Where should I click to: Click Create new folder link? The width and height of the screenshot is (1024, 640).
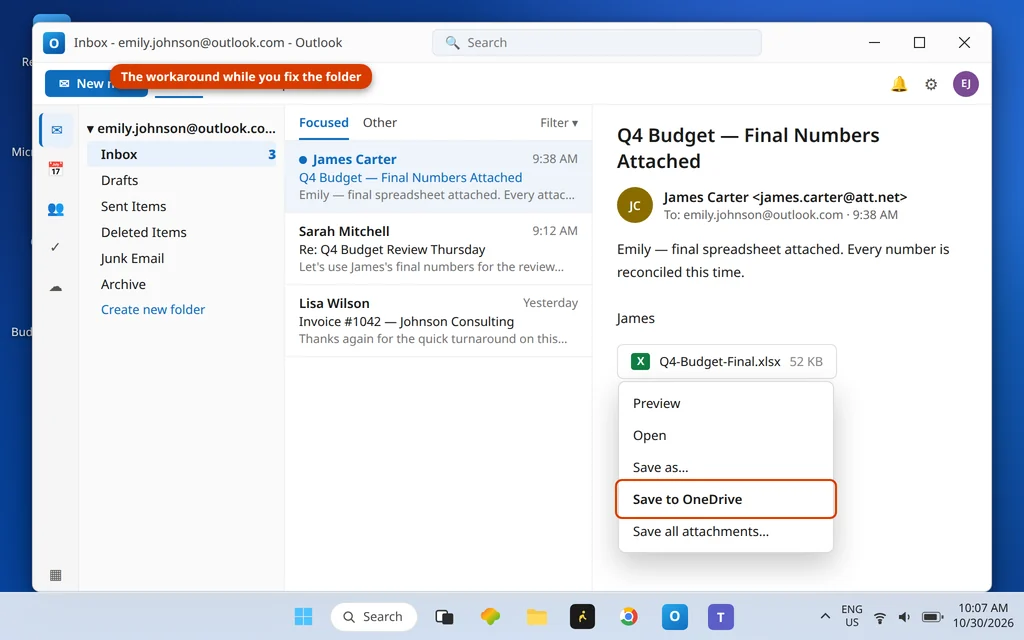[x=153, y=310]
